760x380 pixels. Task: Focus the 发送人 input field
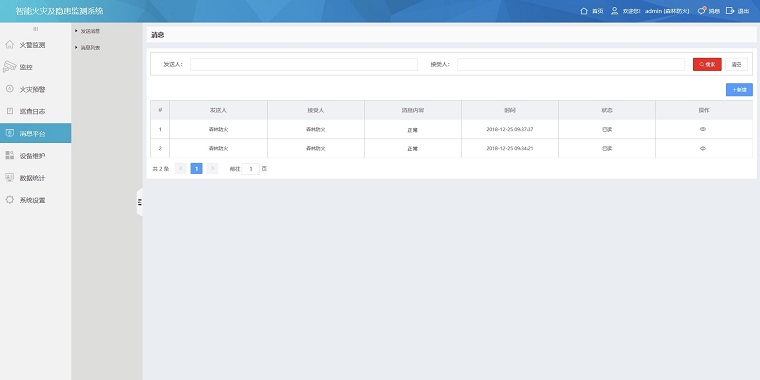click(x=304, y=64)
